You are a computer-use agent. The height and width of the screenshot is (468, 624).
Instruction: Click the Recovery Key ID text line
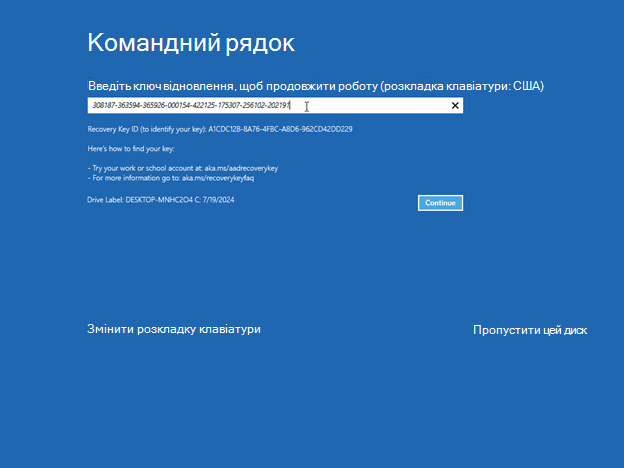click(x=220, y=129)
